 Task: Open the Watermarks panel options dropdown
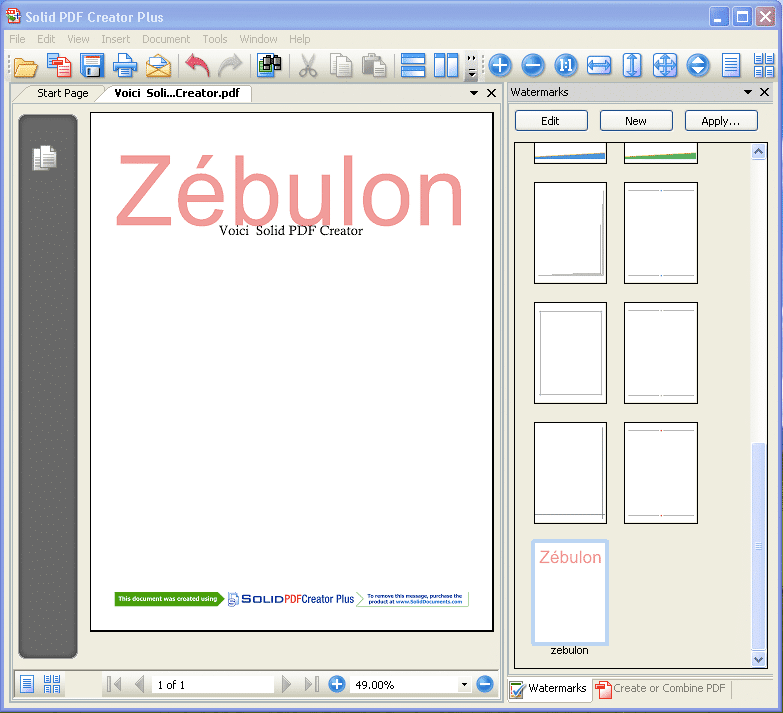pyautogui.click(x=748, y=92)
